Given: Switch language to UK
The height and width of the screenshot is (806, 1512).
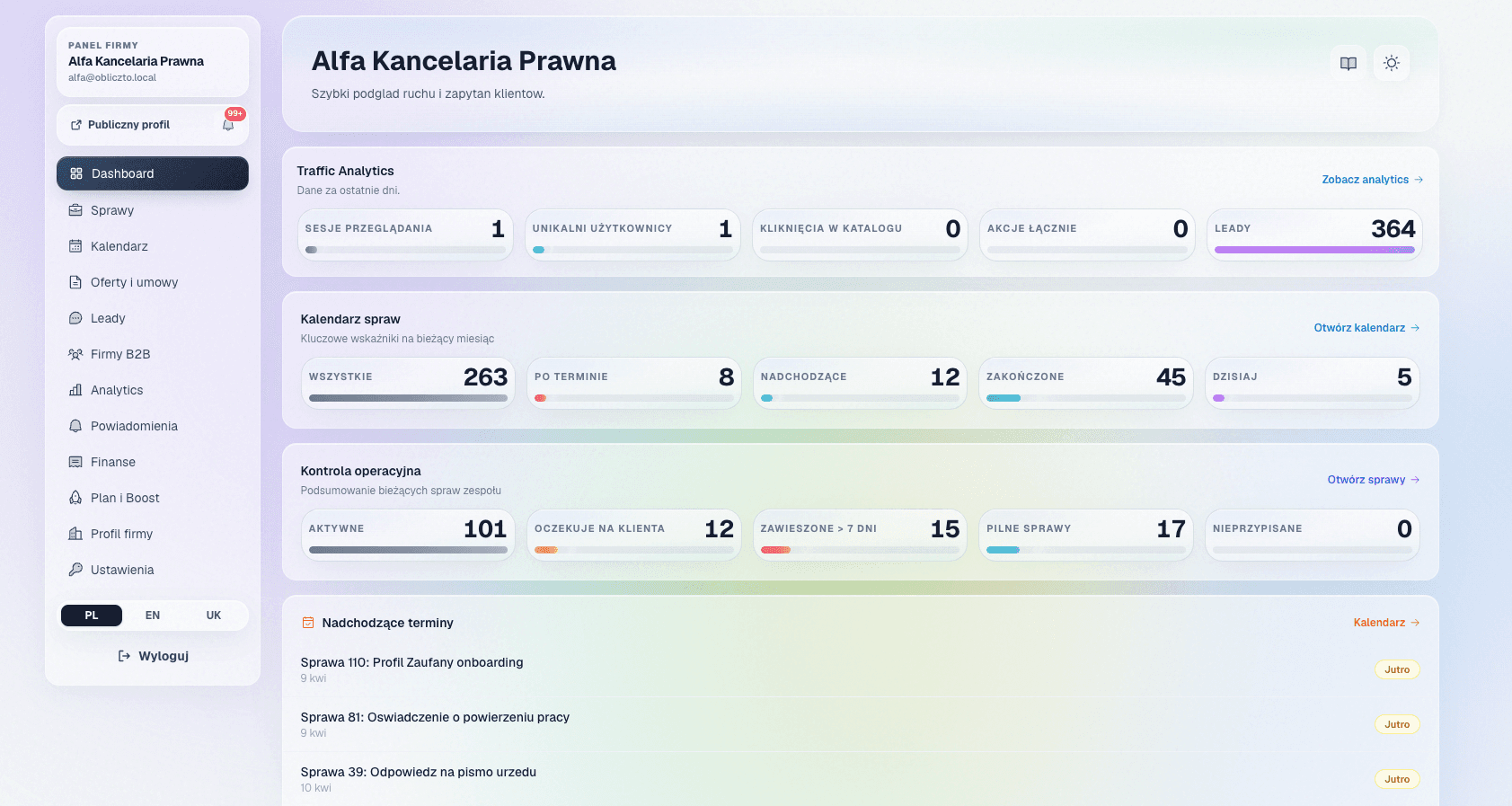Looking at the screenshot, I should click(214, 616).
